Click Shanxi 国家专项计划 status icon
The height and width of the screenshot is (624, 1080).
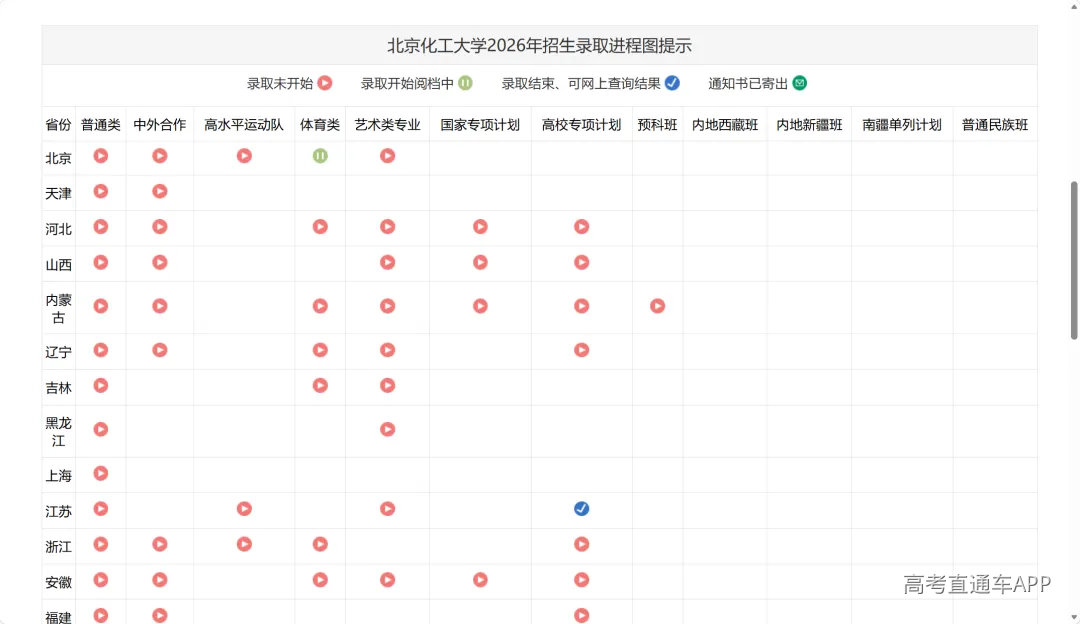point(480,262)
